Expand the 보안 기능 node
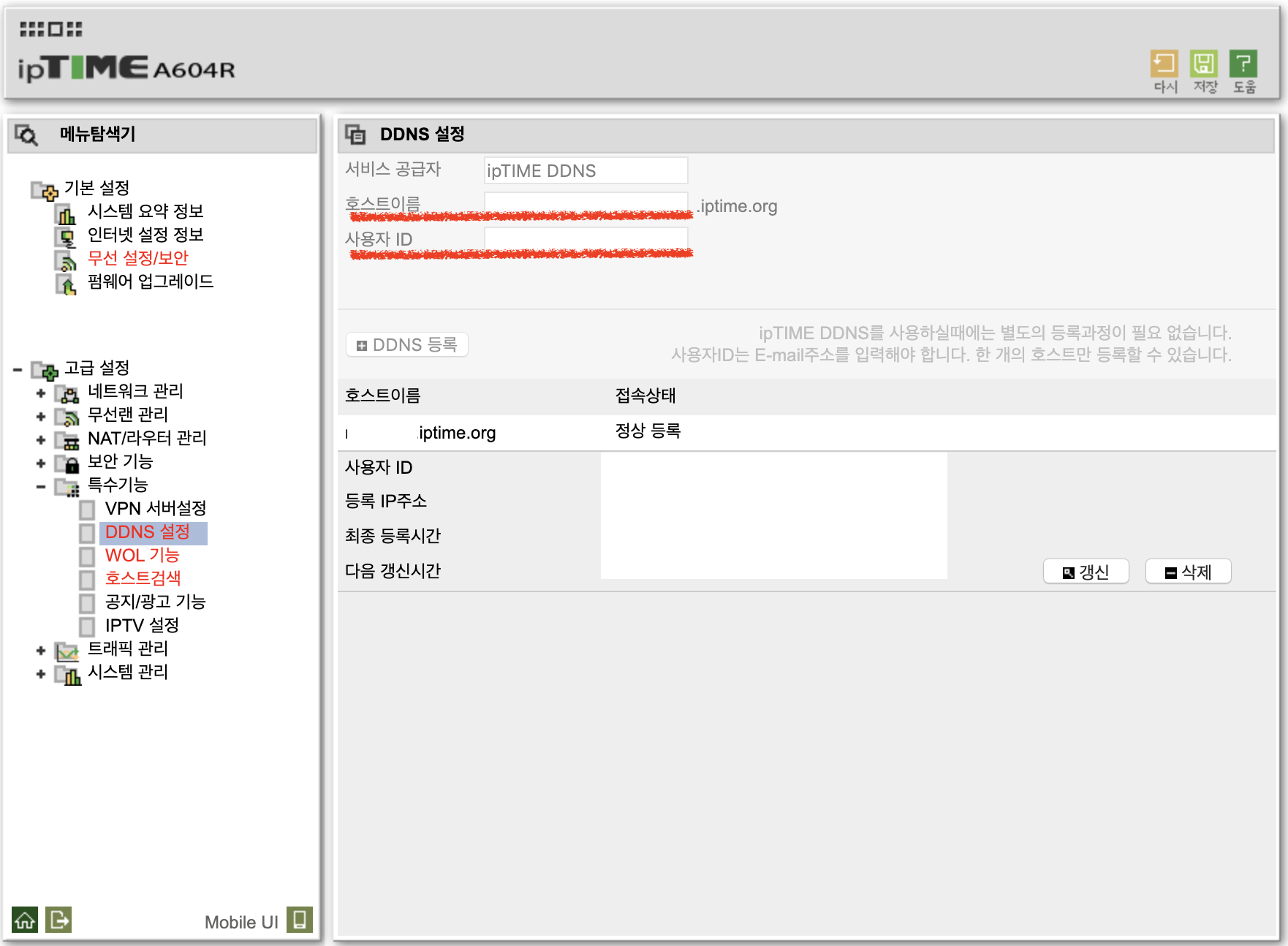 41,463
